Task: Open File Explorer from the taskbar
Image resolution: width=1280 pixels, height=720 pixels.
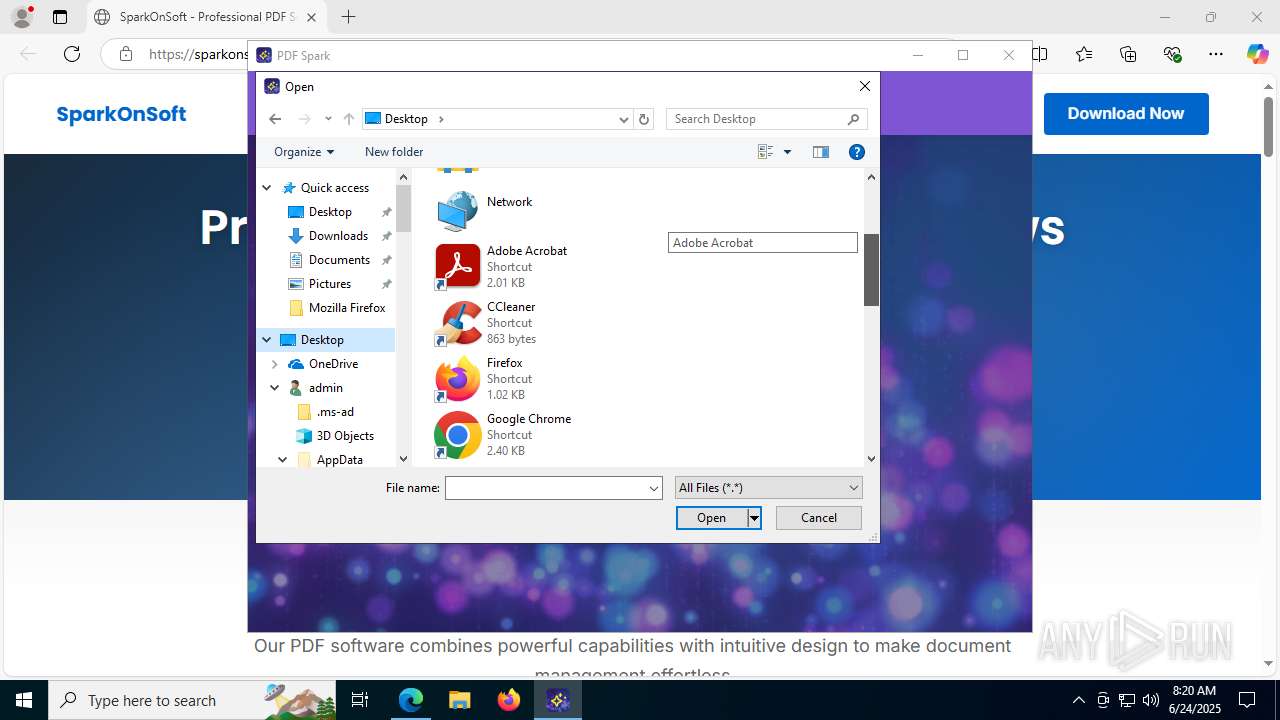Action: (x=459, y=700)
